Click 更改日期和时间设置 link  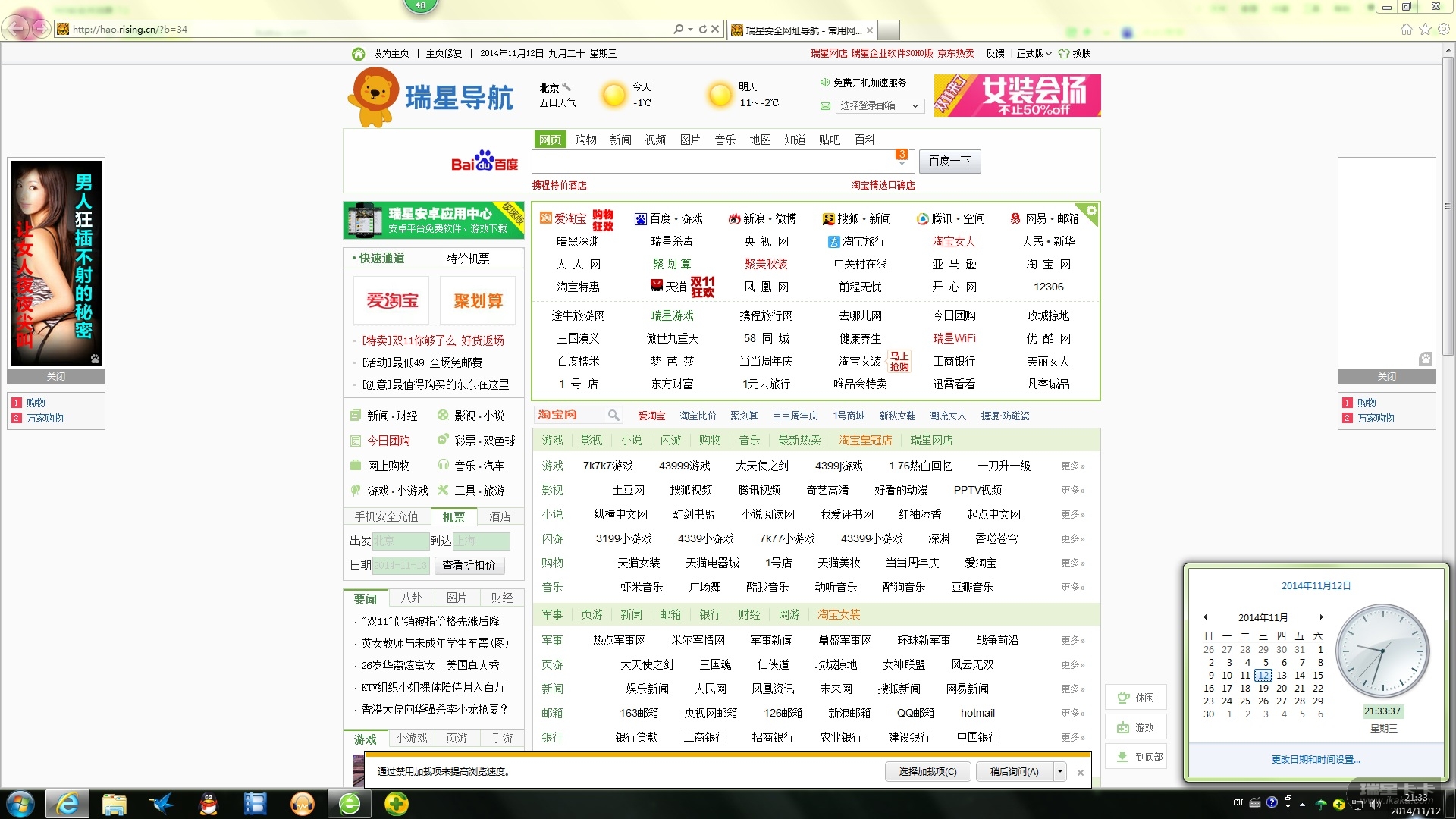pyautogui.click(x=1315, y=759)
